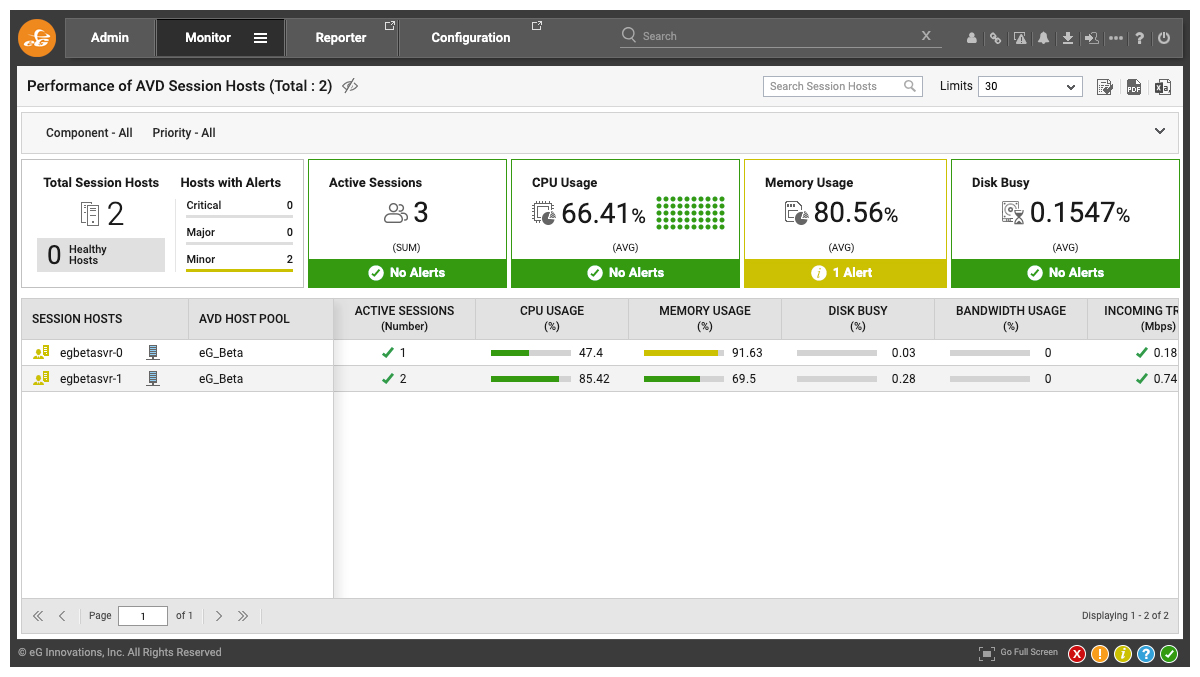Open the Admin tab

tap(110, 38)
